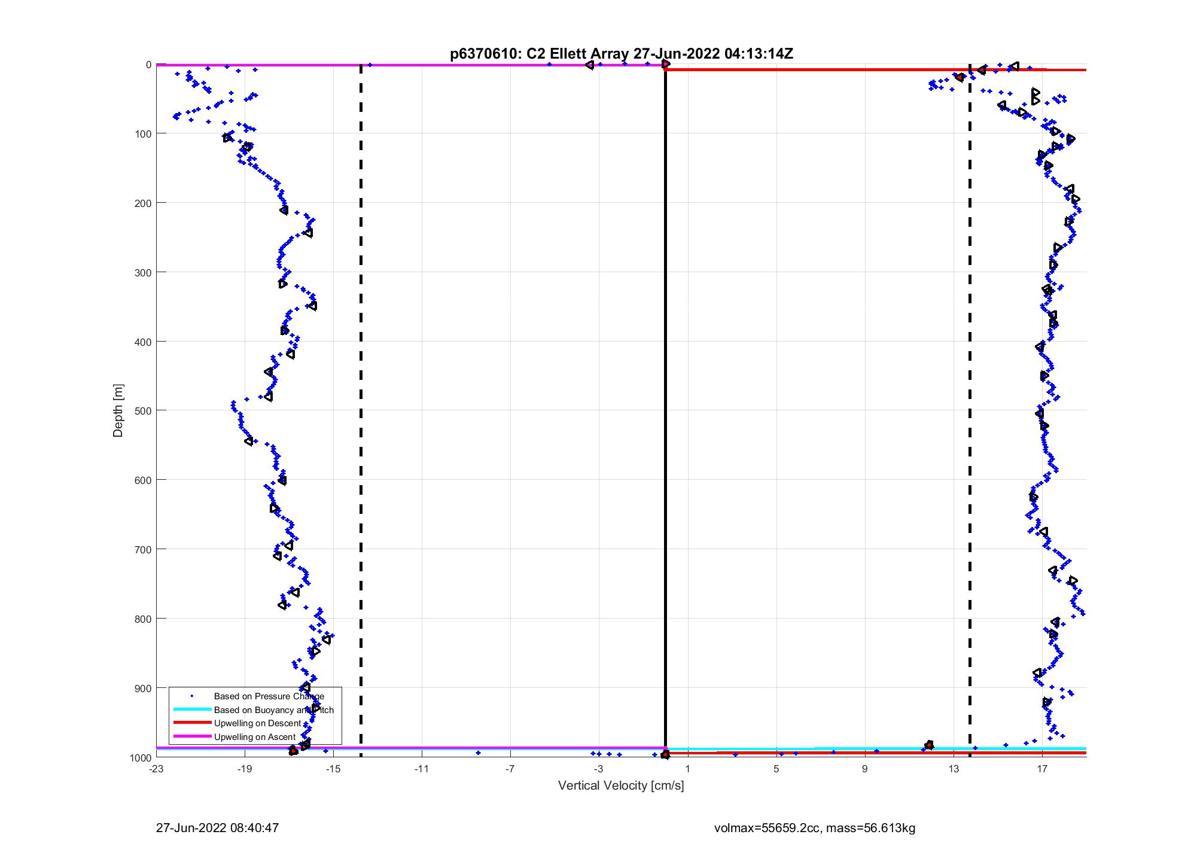1200x851 pixels.
Task: Click the left dashed vertical line near -14
Action: 361,410
